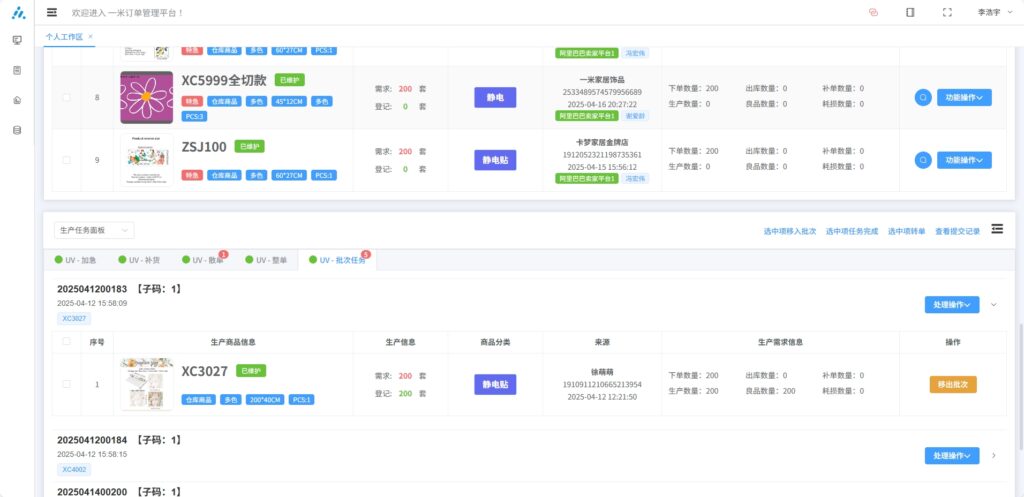Close the 个人工作区 tab
The width and height of the screenshot is (1024, 497).
point(91,36)
